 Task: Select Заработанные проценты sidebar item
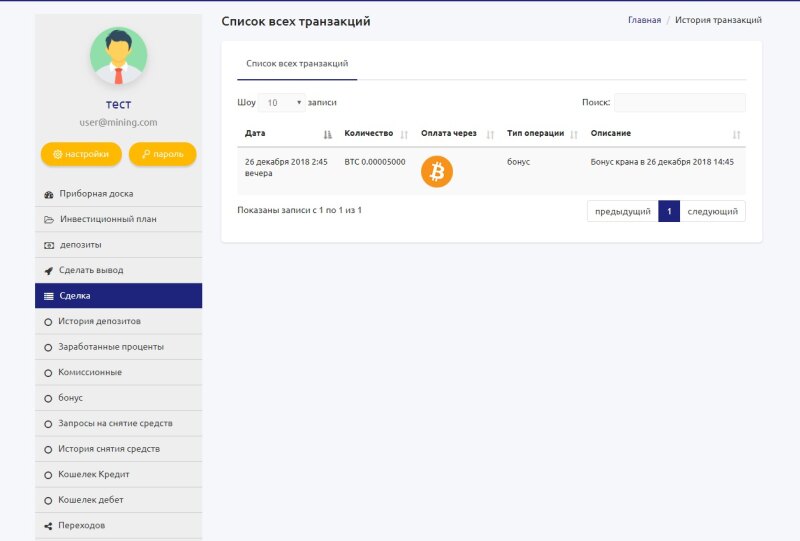tap(110, 347)
